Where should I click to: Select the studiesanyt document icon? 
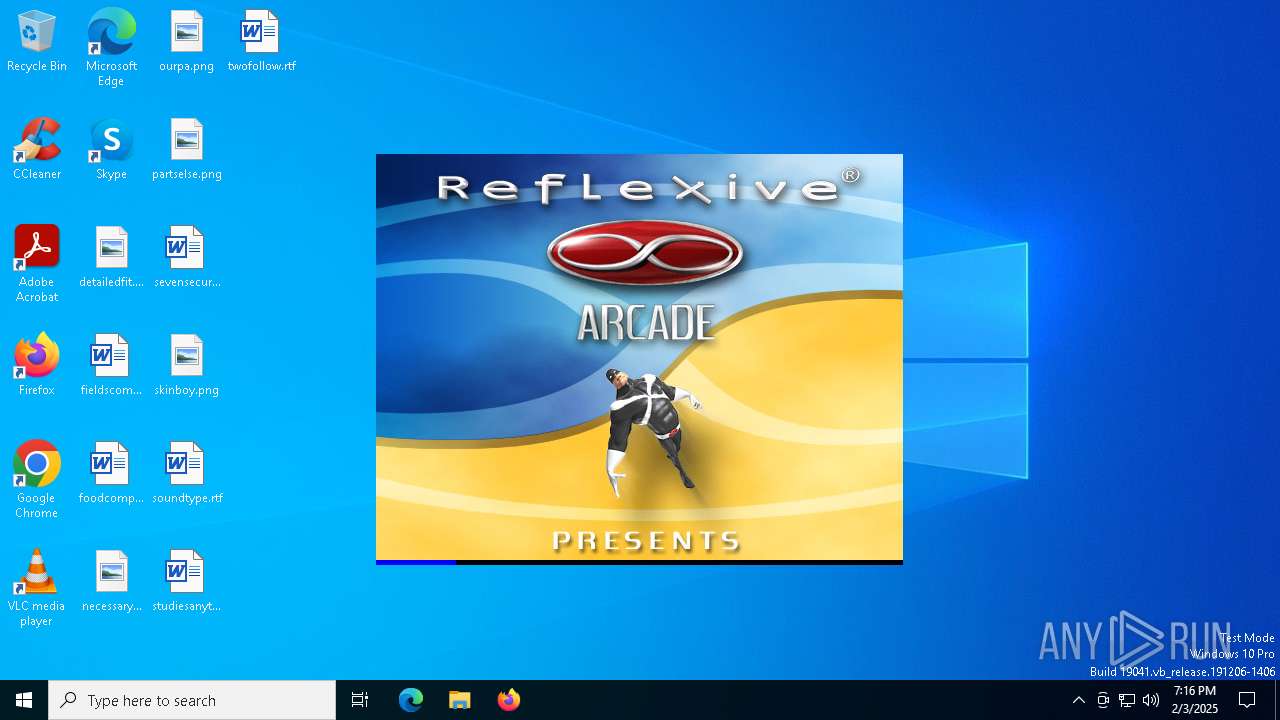[x=187, y=582]
